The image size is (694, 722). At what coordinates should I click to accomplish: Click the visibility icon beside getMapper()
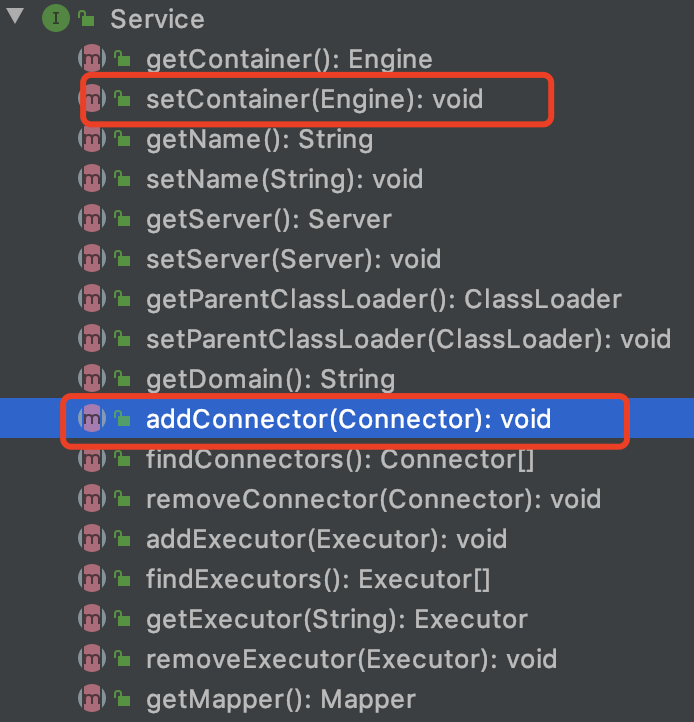[x=122, y=699]
